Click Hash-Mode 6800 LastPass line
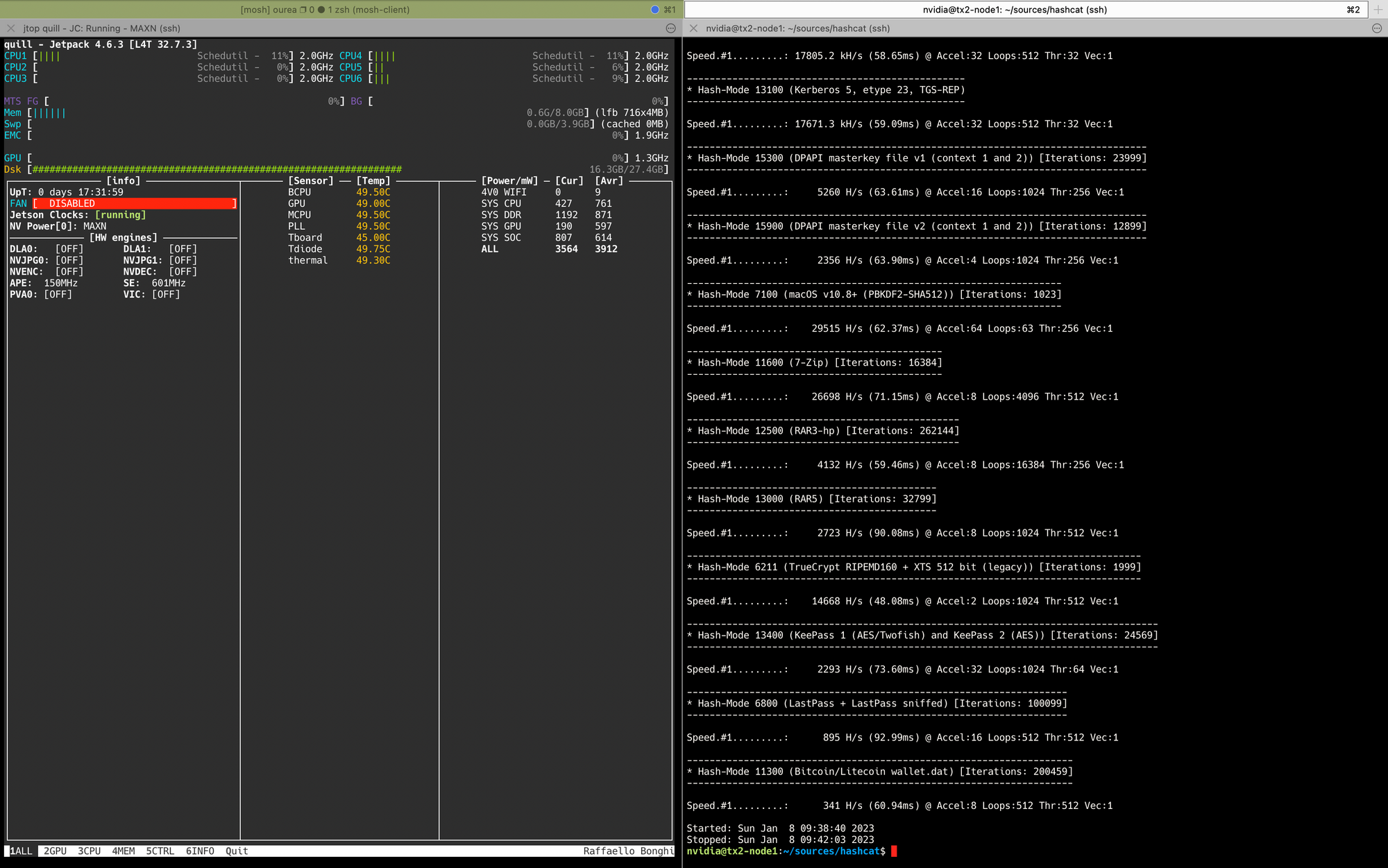Viewport: 1388px width, 868px height. pyautogui.click(x=877, y=704)
